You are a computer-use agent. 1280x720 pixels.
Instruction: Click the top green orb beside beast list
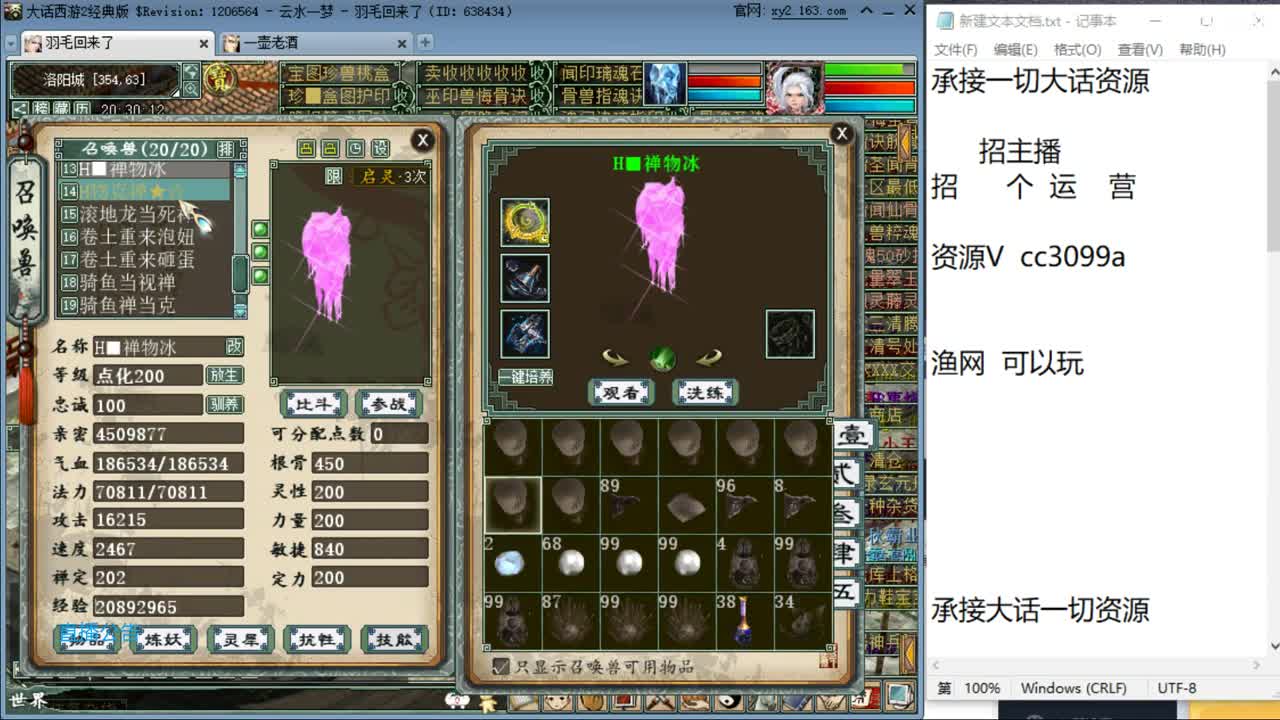point(260,230)
